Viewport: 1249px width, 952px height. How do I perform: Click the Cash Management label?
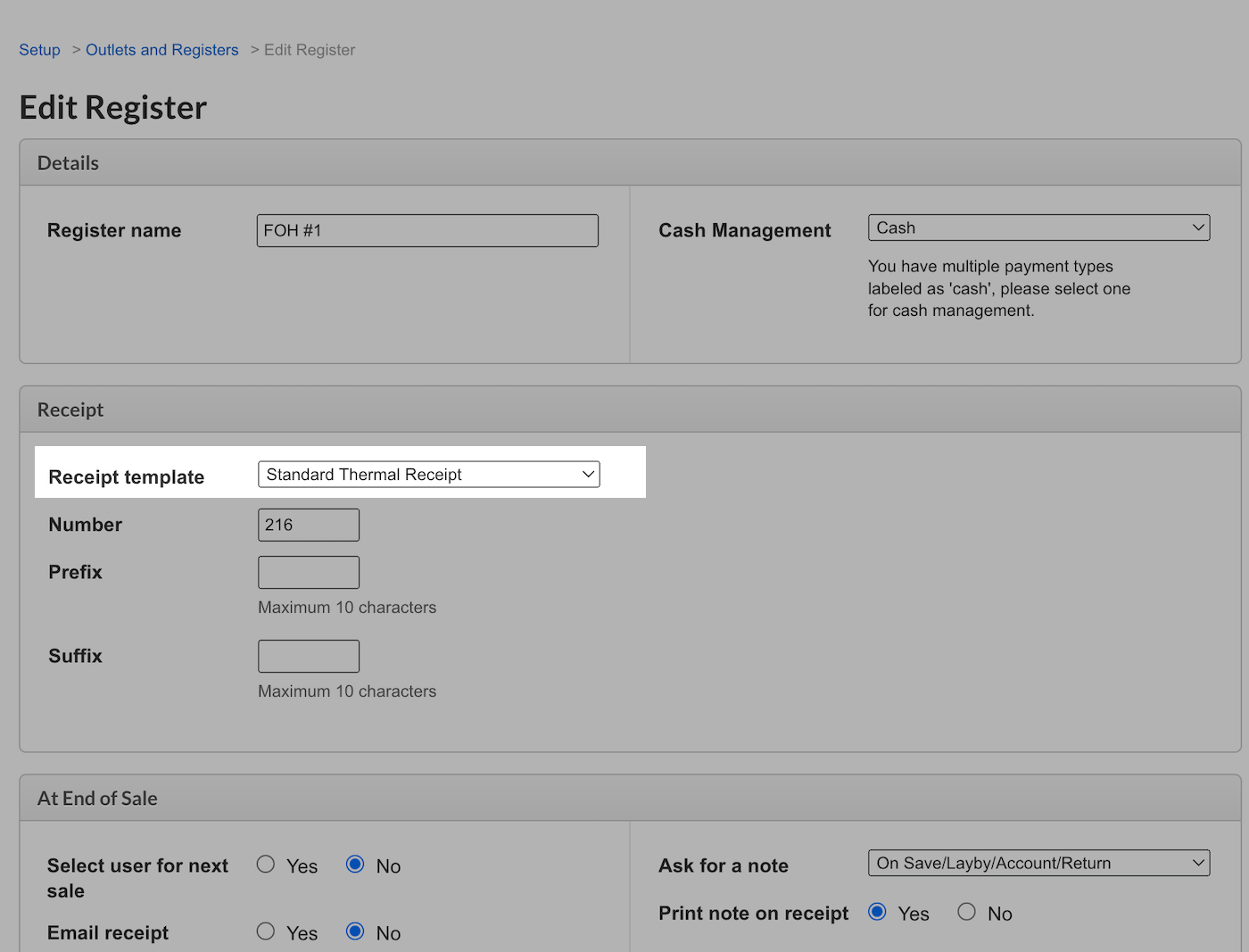click(x=745, y=230)
